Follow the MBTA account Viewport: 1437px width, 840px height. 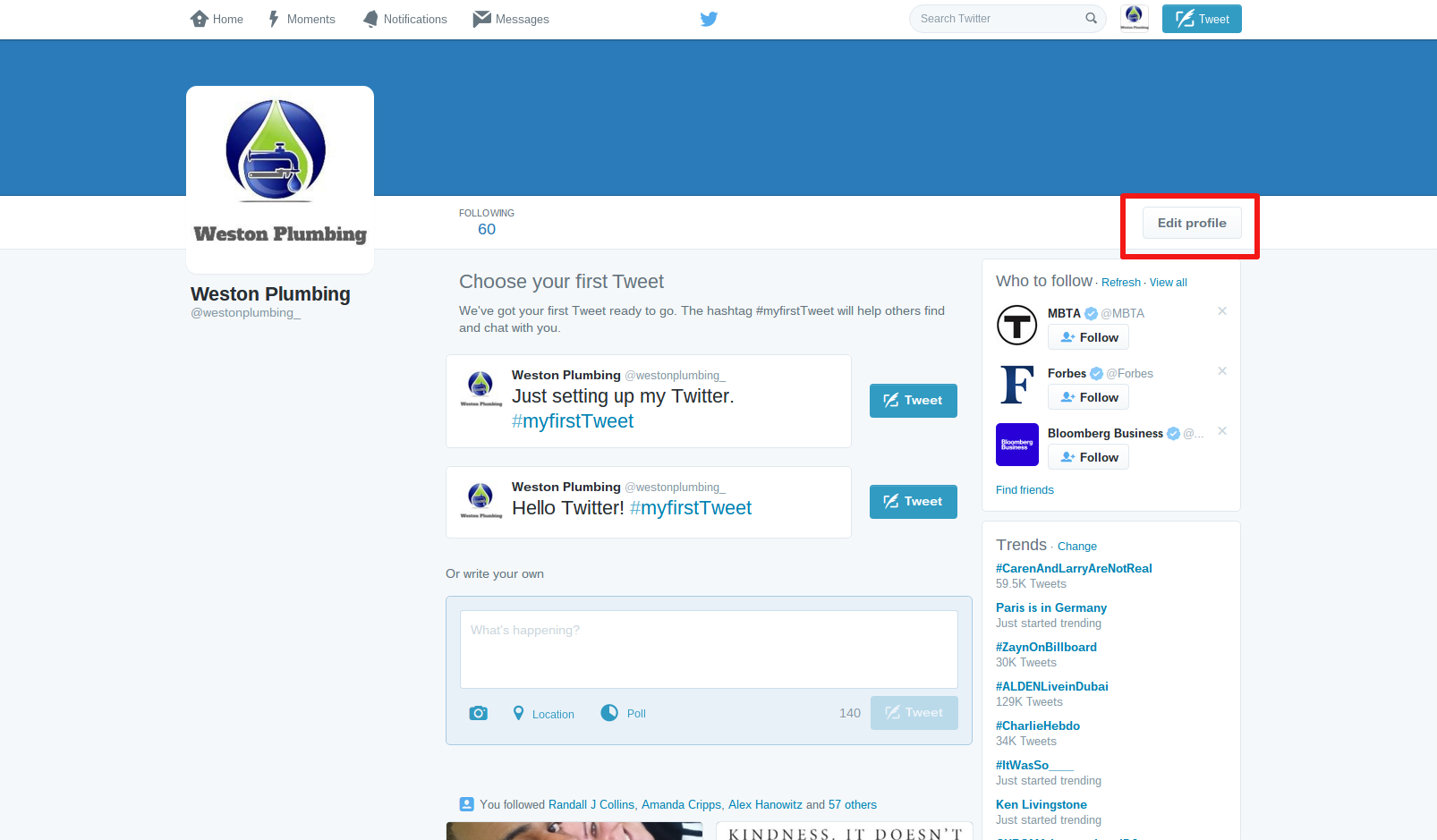click(x=1089, y=337)
